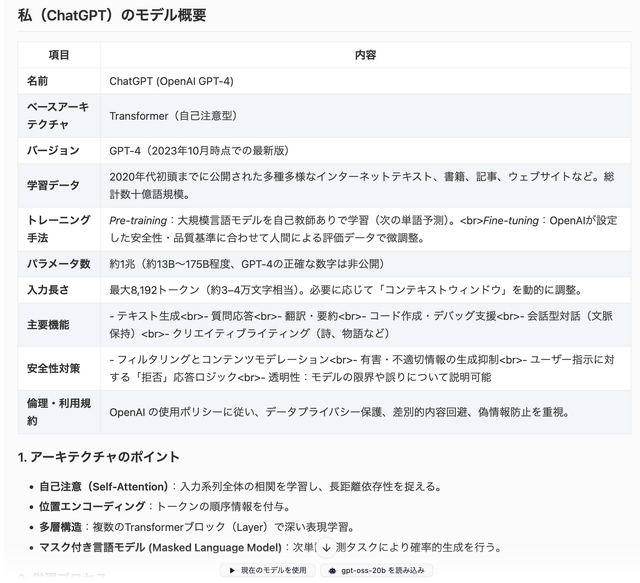This screenshot has height=583, width=640.
Task: Click the 倫理・利用規約 row label
Action: coord(59,412)
